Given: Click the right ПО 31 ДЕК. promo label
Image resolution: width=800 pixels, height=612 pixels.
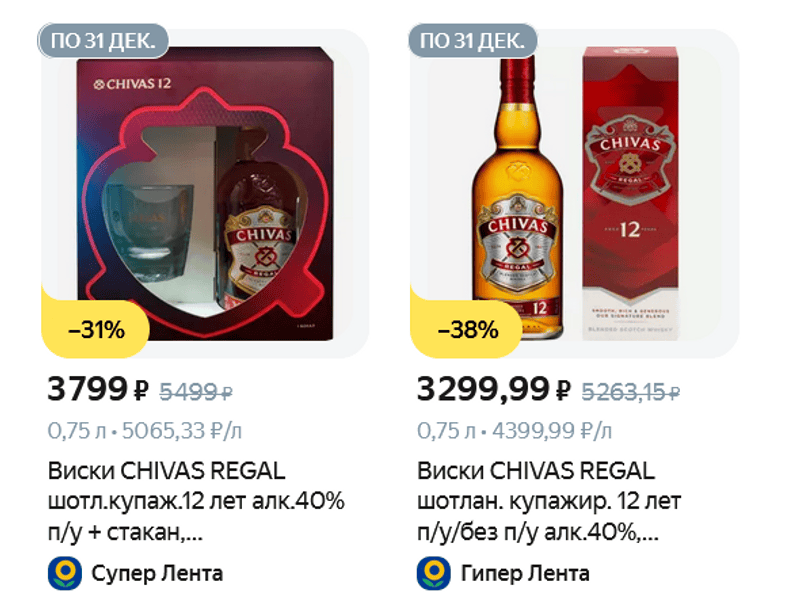Looking at the screenshot, I should click(x=472, y=40).
